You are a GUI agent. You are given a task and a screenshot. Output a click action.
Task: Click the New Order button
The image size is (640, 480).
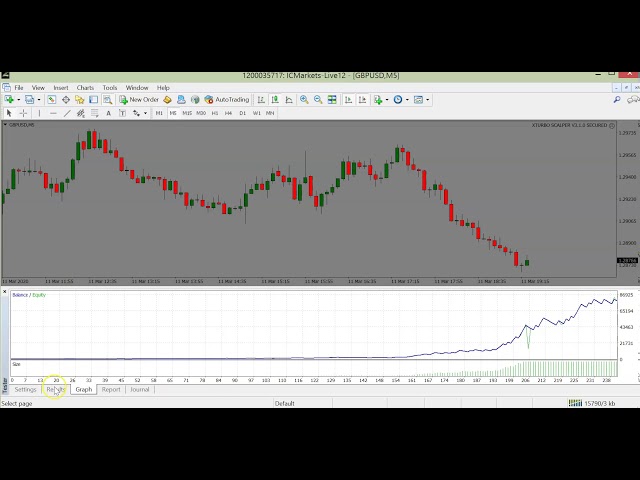point(140,100)
